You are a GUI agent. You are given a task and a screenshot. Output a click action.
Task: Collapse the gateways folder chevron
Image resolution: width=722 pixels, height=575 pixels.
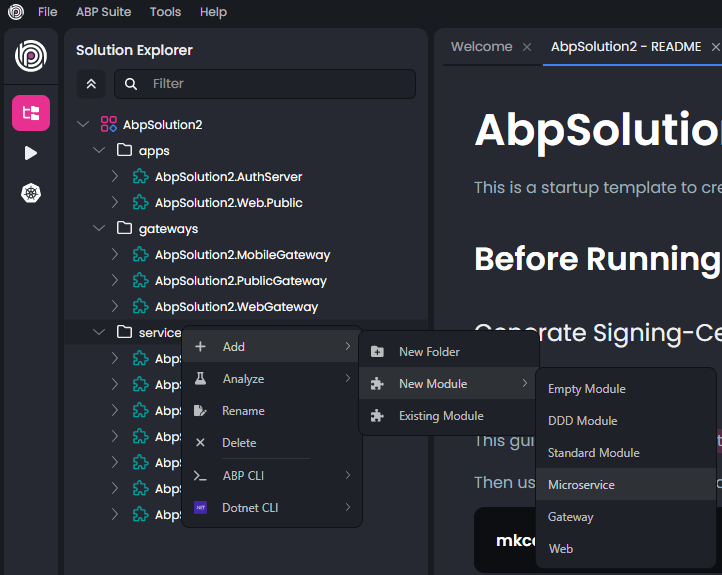tap(99, 229)
